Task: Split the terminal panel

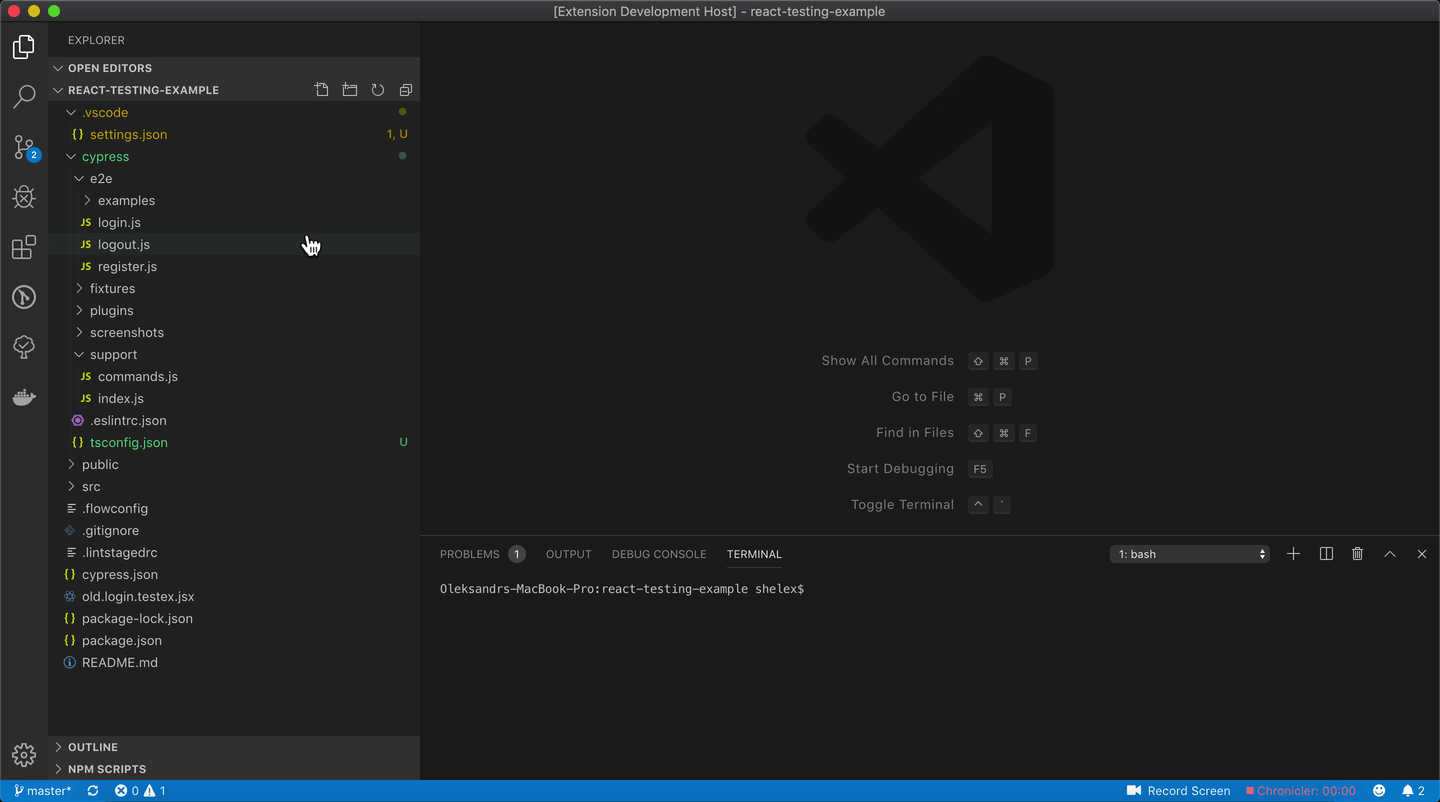Action: pos(1326,554)
